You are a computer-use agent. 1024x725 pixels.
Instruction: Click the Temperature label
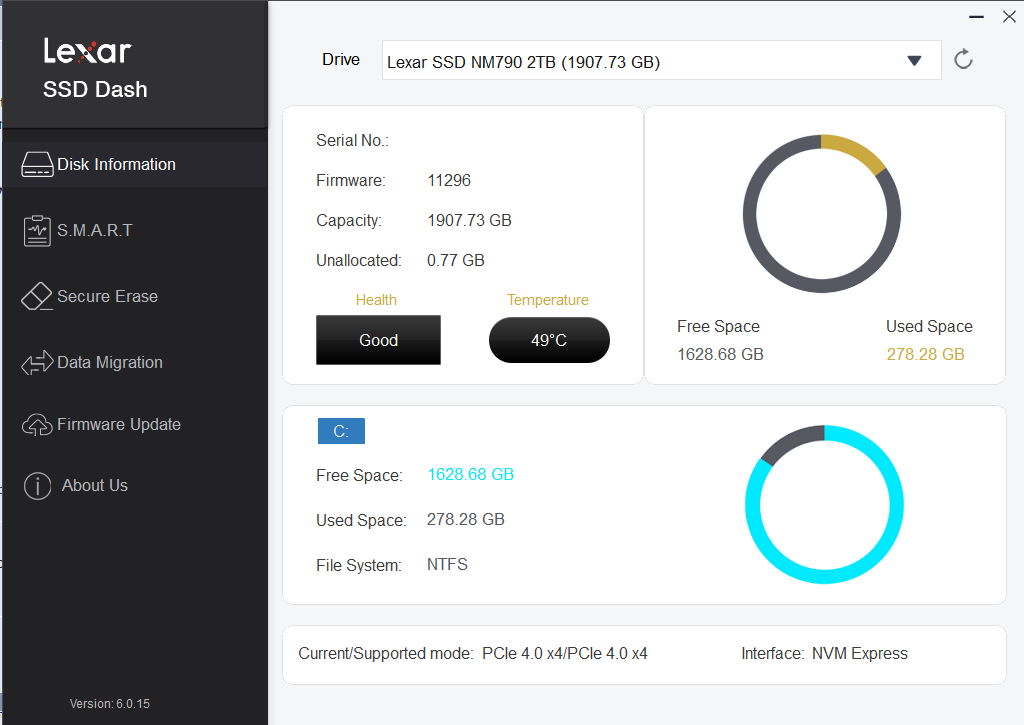point(547,300)
